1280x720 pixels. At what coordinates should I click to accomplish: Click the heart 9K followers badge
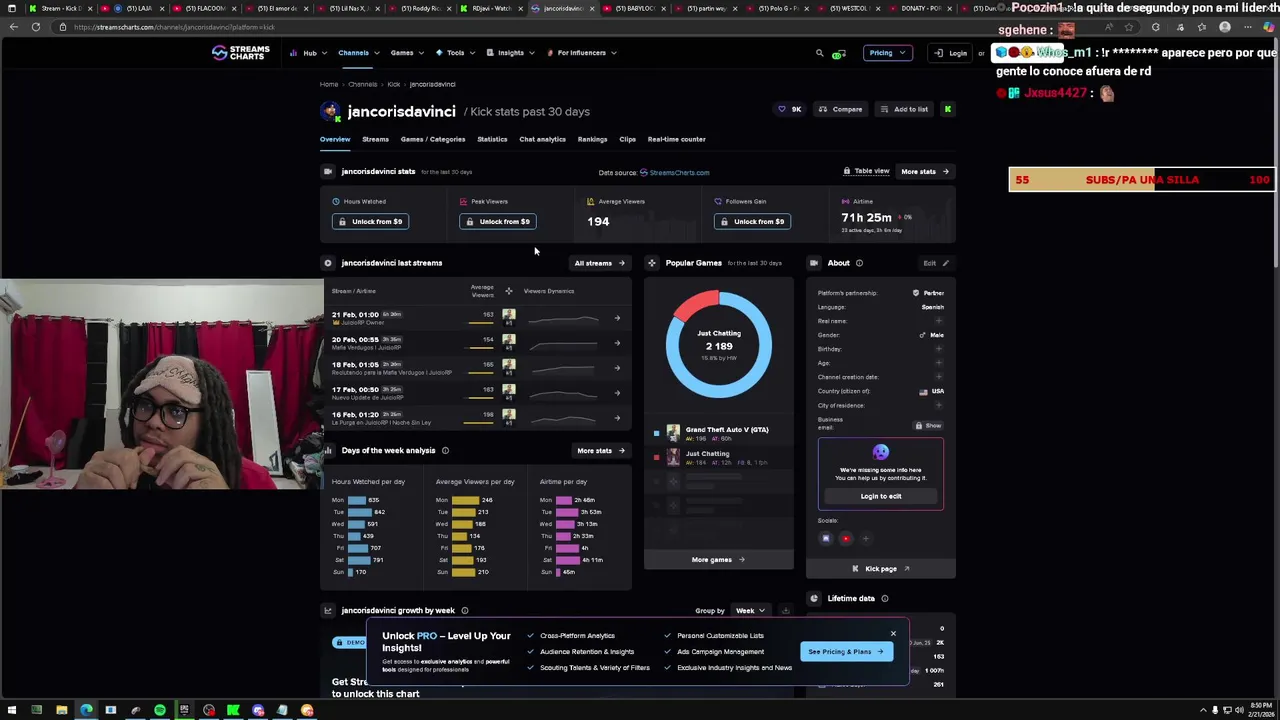(x=789, y=109)
